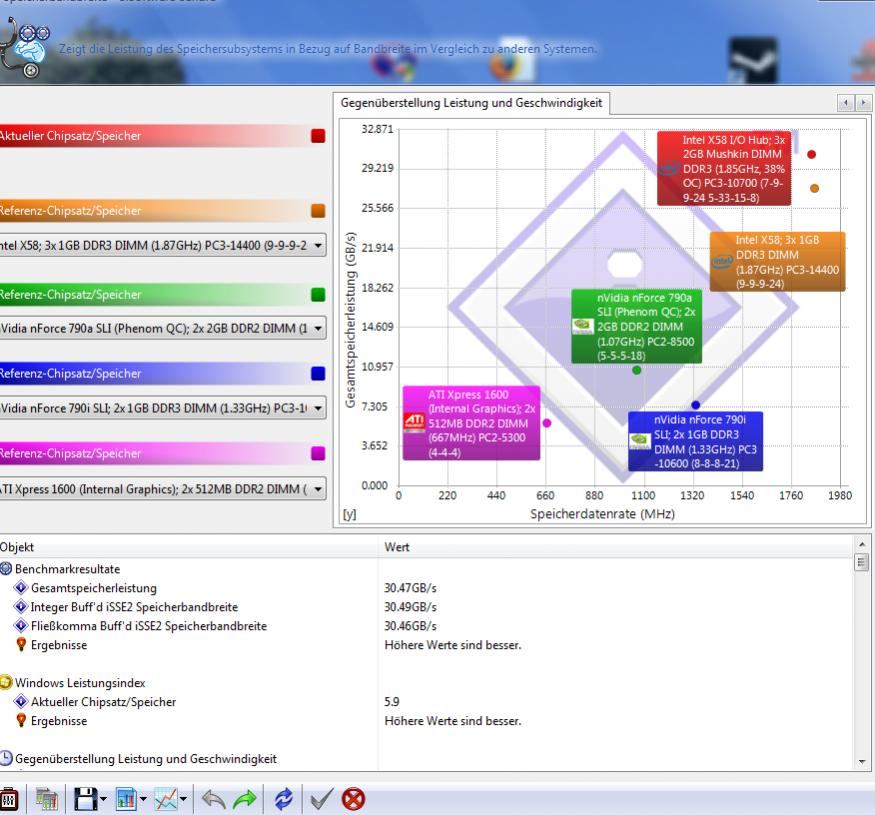This screenshot has height=815, width=875.
Task: Open the options icon in bottom toolbar
Action: click(x=8, y=799)
